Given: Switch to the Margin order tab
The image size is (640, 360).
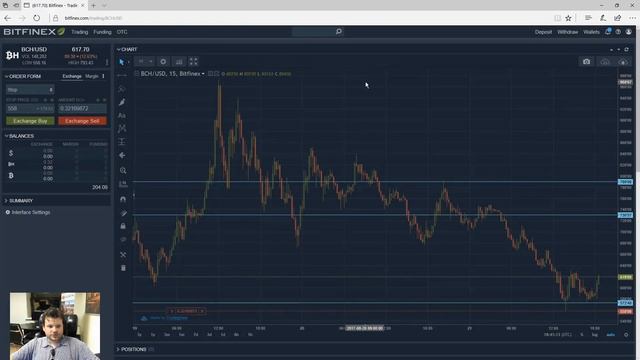Looking at the screenshot, I should pyautogui.click(x=92, y=76).
